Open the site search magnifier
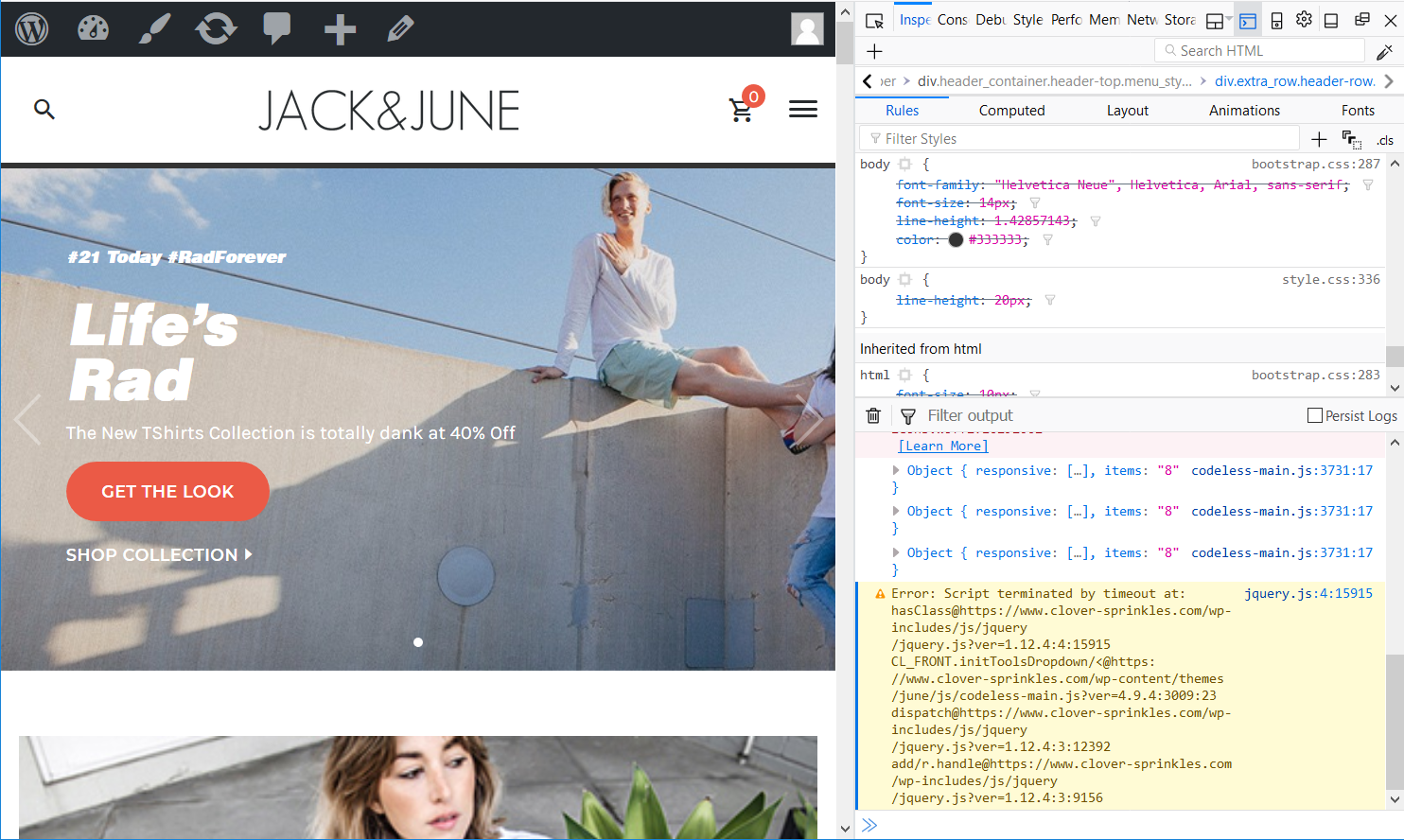The image size is (1404, 840). click(44, 110)
